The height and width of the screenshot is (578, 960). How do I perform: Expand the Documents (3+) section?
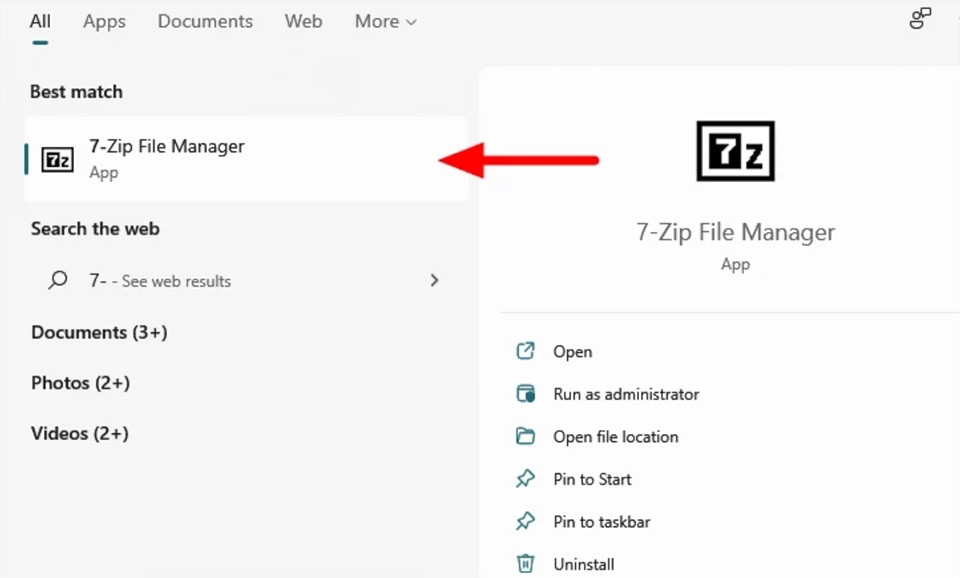(99, 332)
